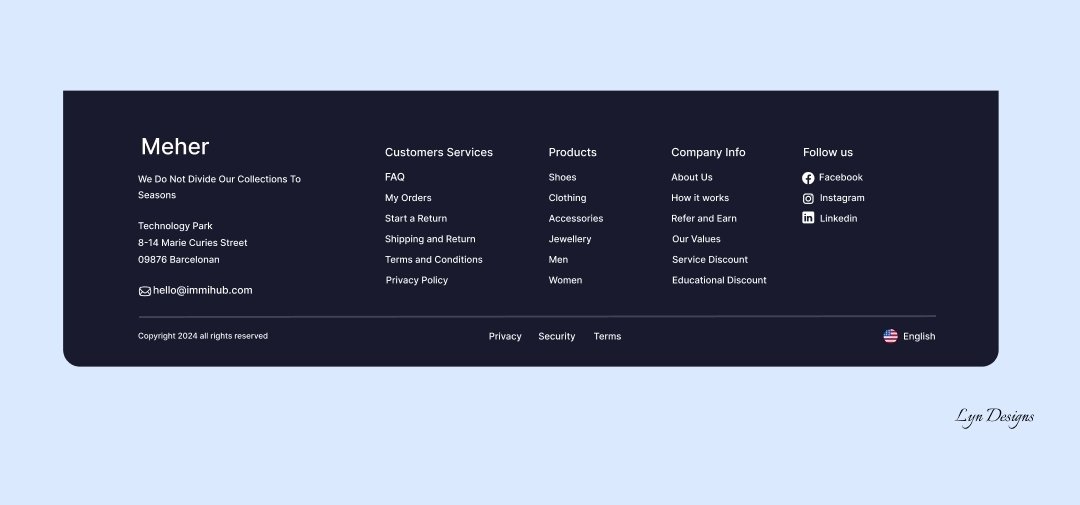Image resolution: width=1080 pixels, height=505 pixels.
Task: Select the Women category
Action: tap(565, 280)
